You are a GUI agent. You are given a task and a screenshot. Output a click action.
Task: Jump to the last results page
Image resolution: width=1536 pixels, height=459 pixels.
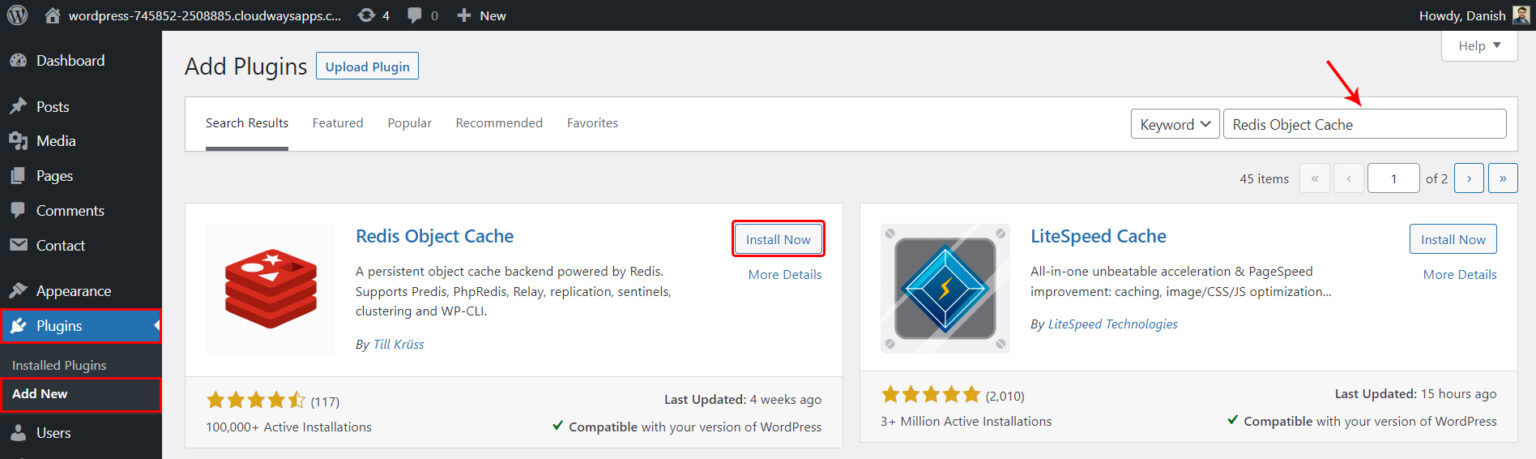pyautogui.click(x=1503, y=178)
